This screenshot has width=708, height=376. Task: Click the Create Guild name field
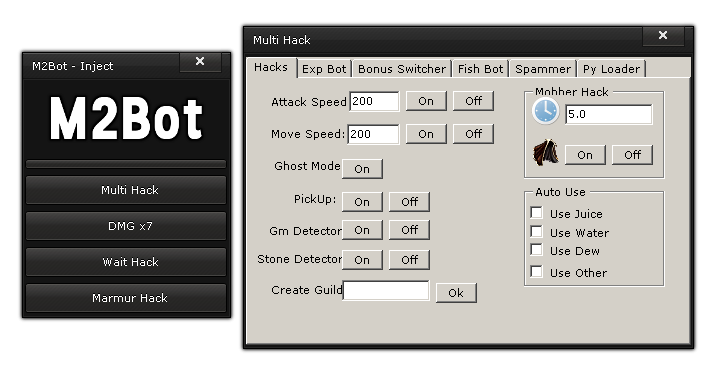tap(386, 290)
